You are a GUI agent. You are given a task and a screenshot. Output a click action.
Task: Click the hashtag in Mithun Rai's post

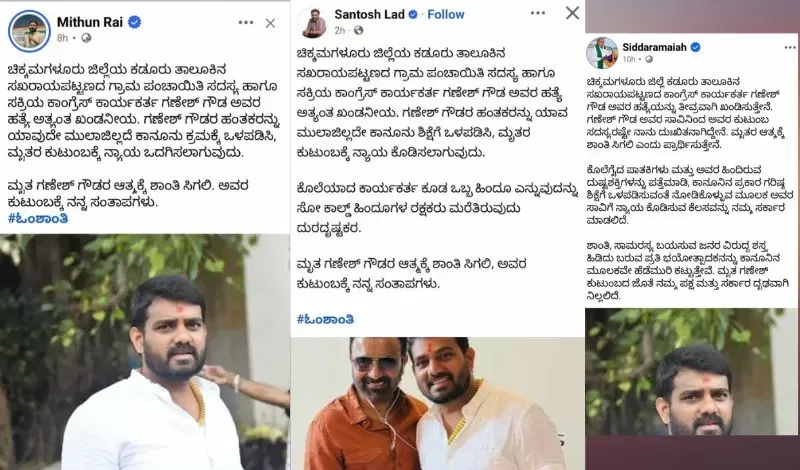click(x=38, y=218)
